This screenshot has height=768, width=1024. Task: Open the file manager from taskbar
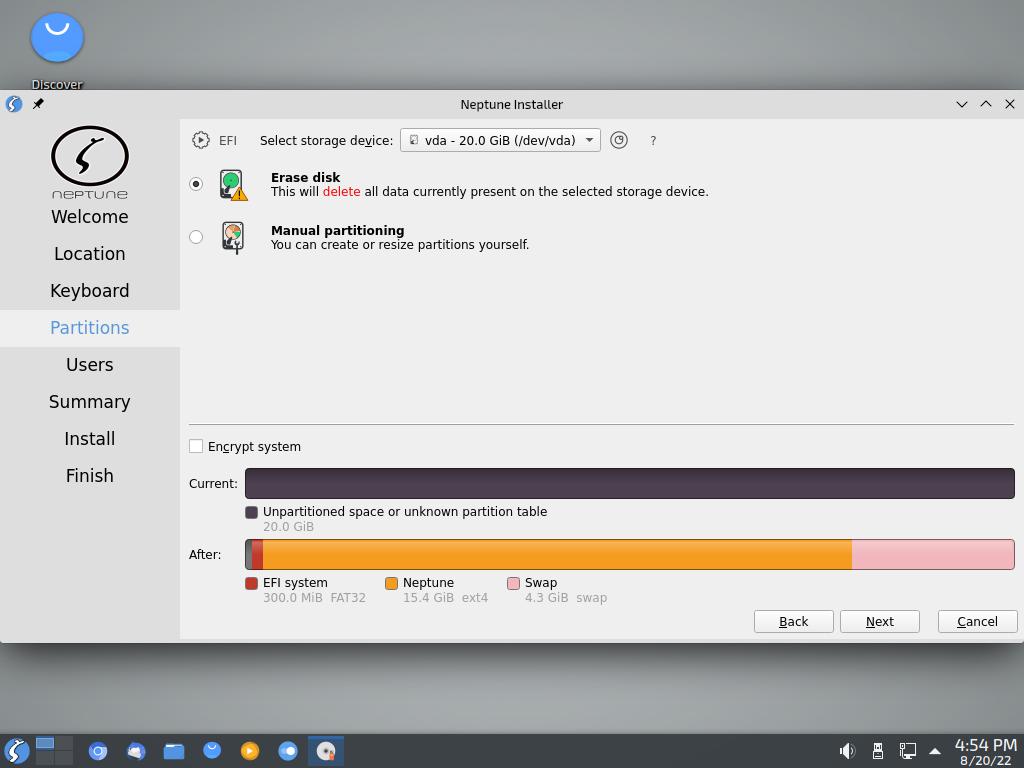(x=174, y=751)
